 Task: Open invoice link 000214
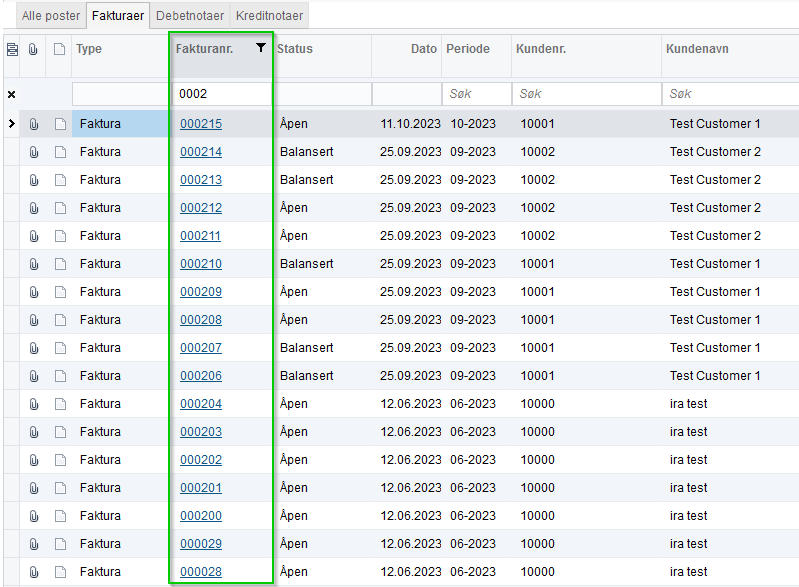tap(201, 152)
